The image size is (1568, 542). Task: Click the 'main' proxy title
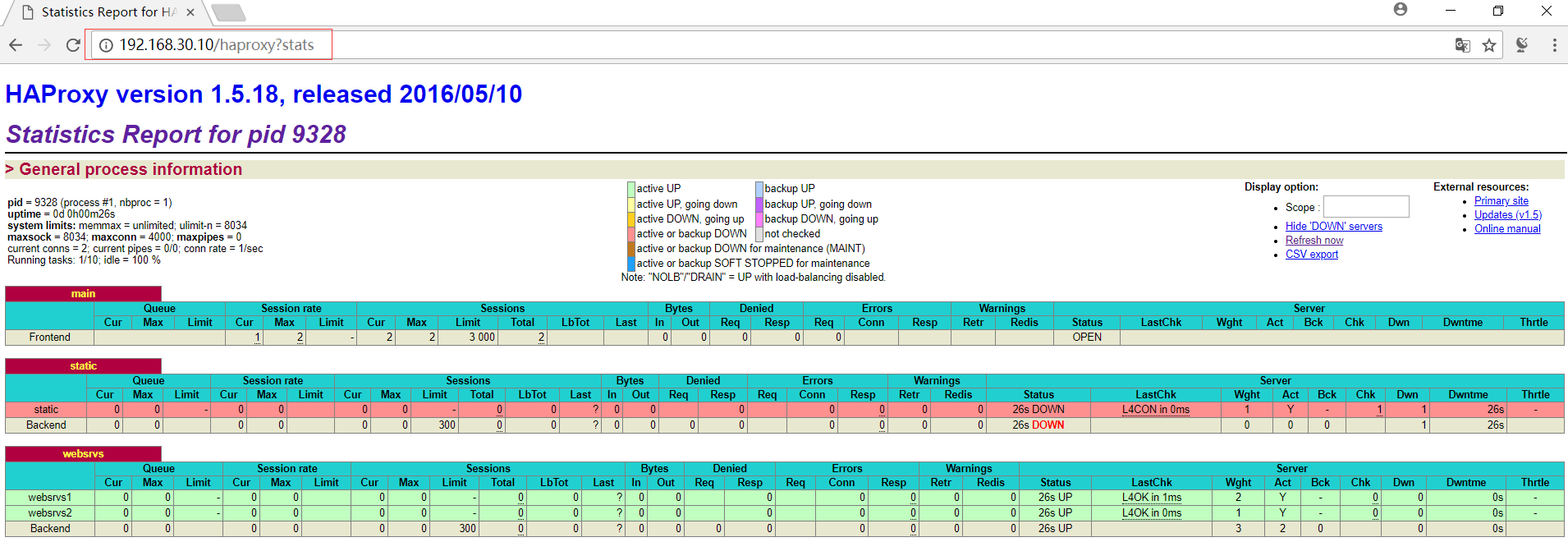coord(83,294)
